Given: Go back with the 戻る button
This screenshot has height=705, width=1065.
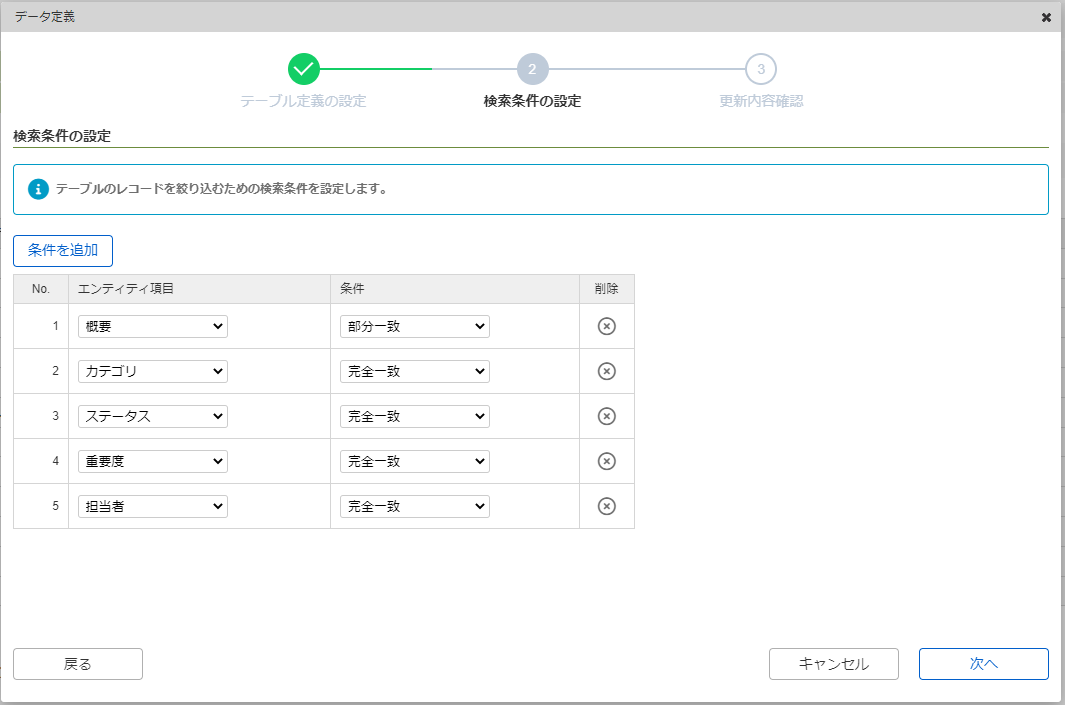Looking at the screenshot, I should coord(78,664).
